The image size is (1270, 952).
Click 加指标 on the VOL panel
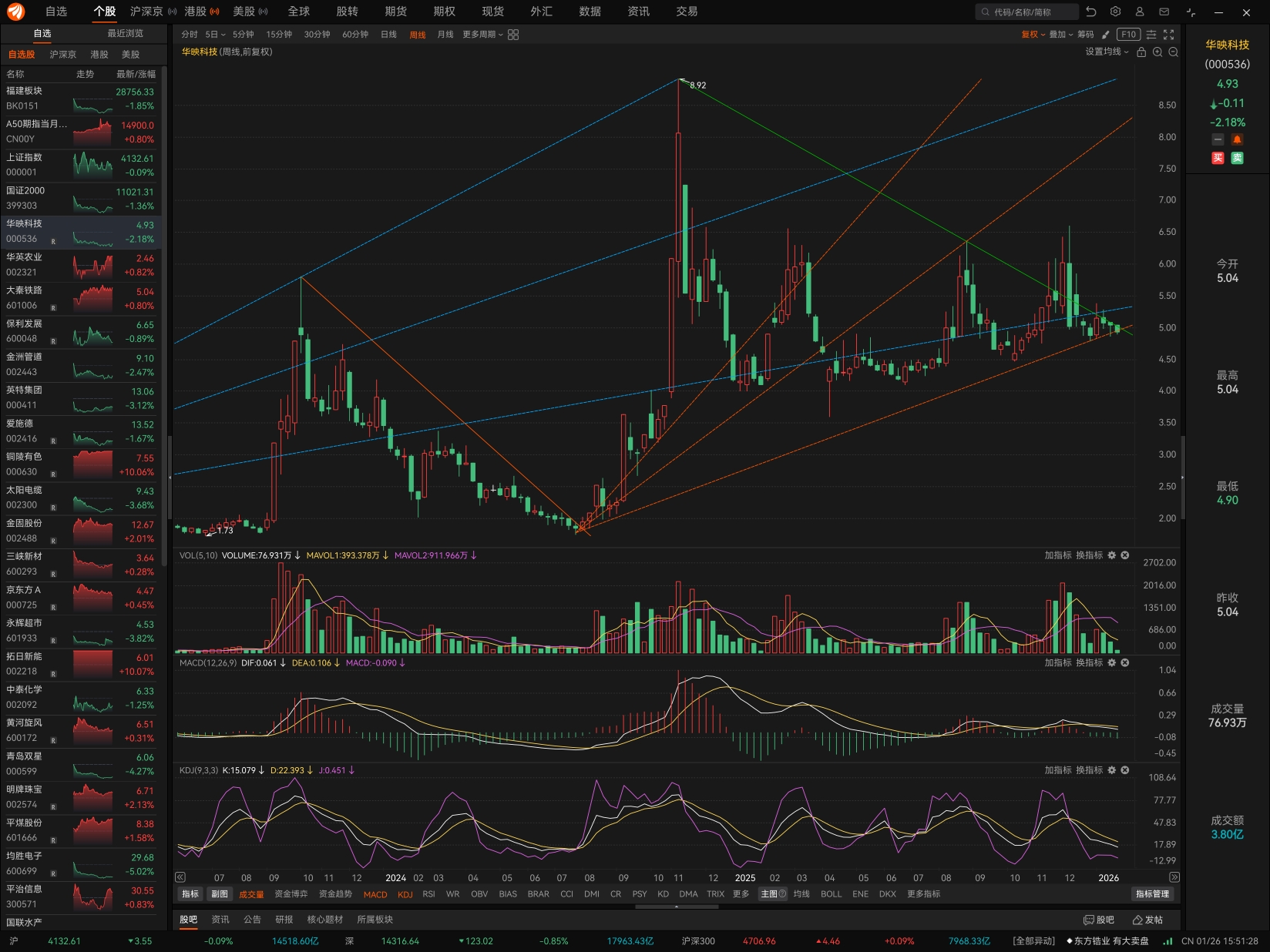point(1058,555)
